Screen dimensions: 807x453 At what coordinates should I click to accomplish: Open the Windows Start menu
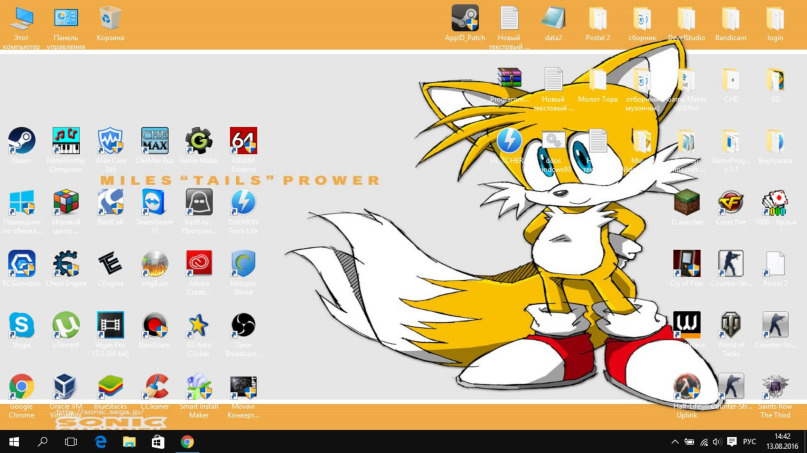click(14, 441)
